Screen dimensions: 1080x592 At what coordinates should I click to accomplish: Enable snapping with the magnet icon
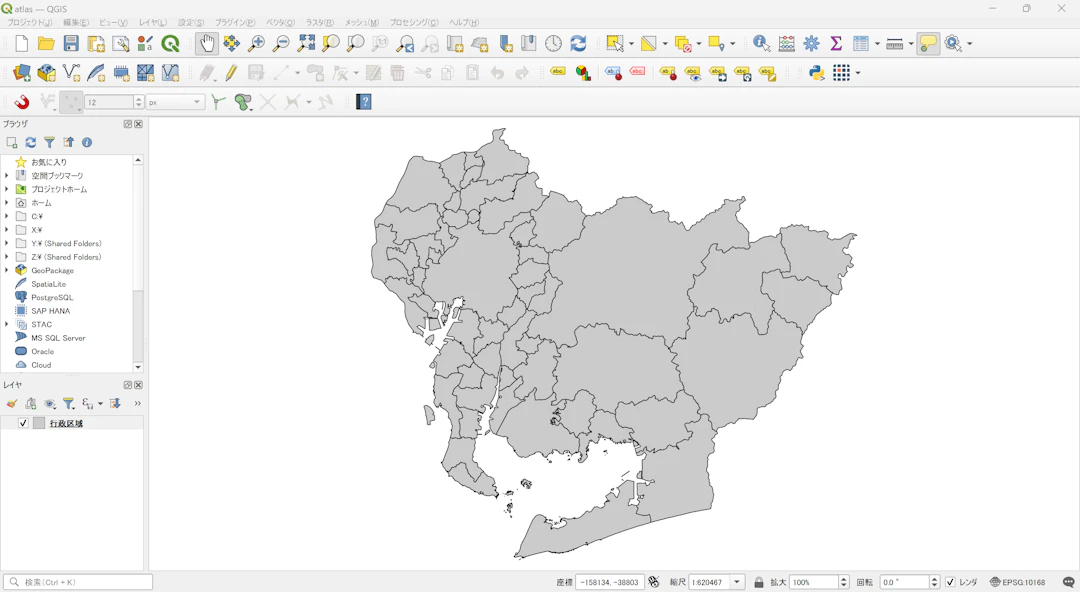point(21,102)
